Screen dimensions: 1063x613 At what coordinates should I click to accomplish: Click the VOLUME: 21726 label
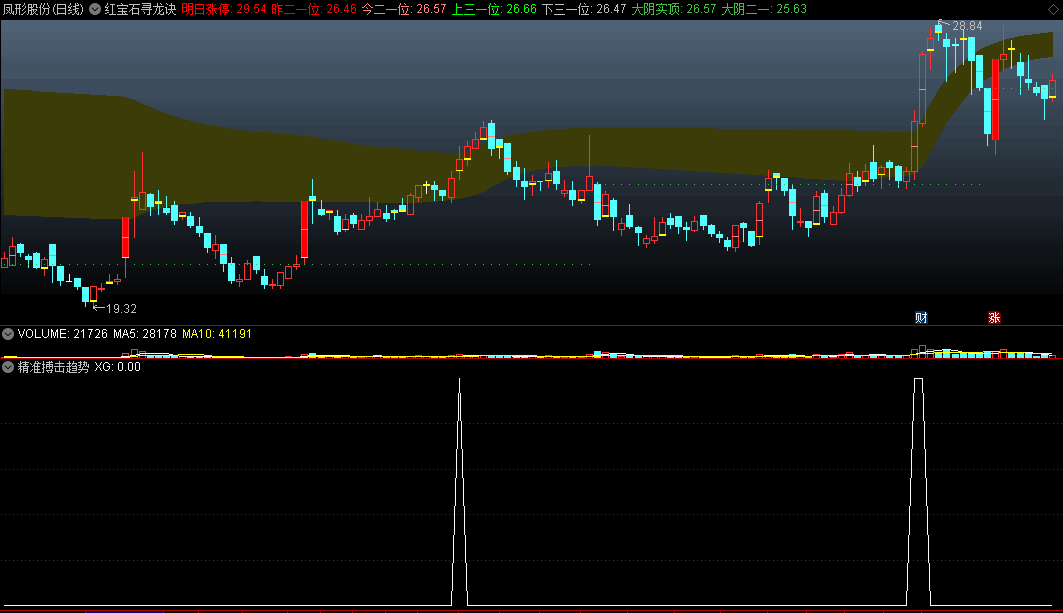pos(62,334)
